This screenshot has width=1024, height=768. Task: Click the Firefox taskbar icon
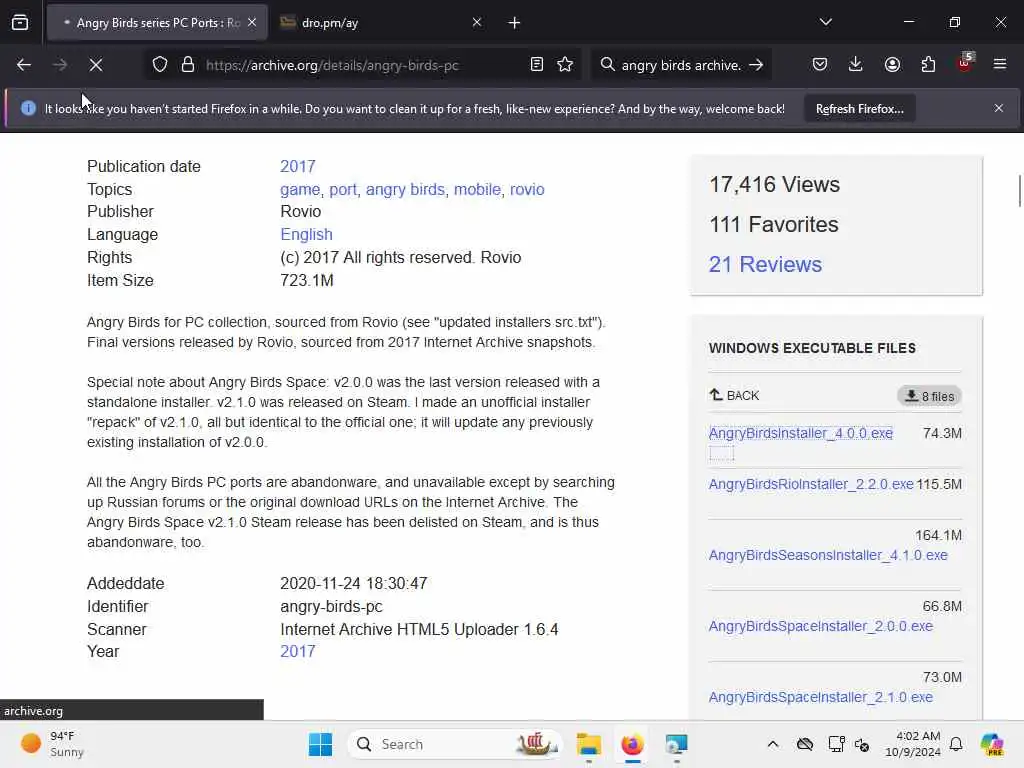(632, 744)
